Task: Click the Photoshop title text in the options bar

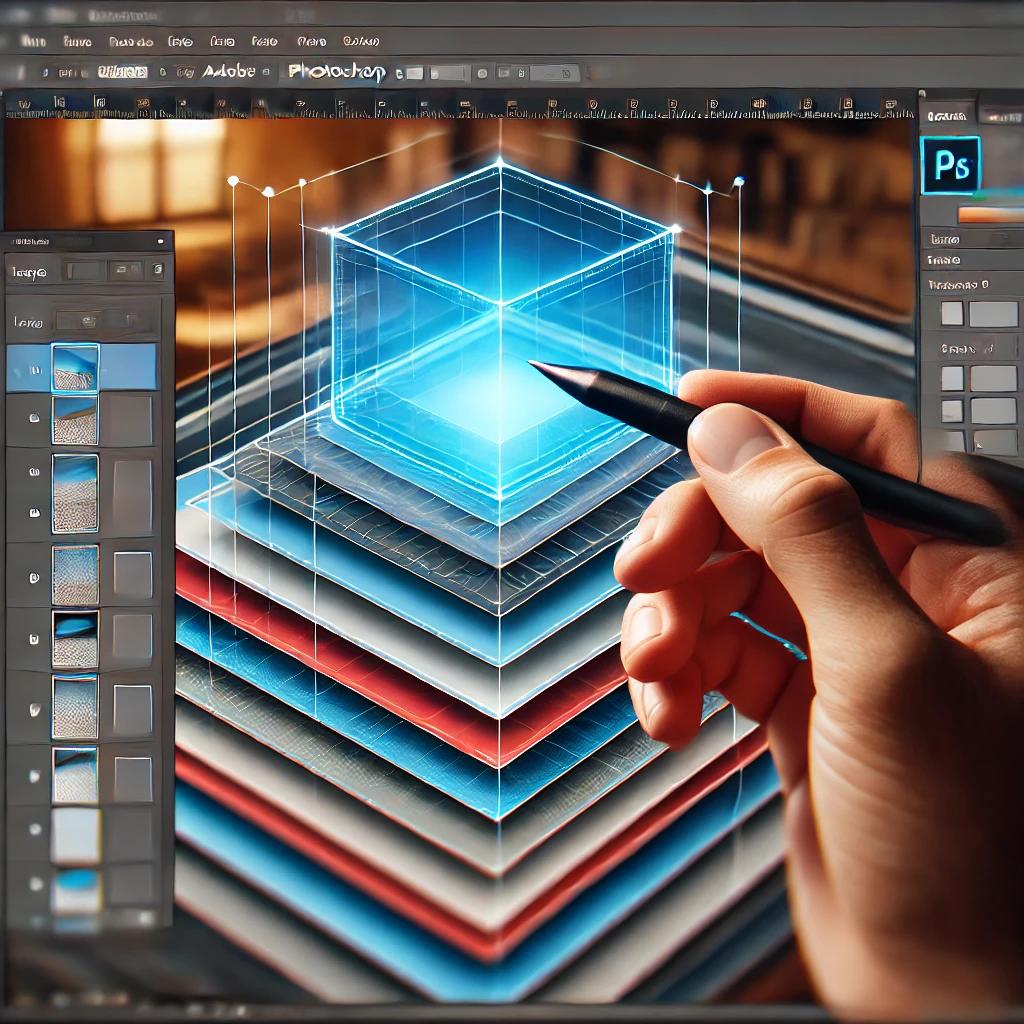Action: 337,72
